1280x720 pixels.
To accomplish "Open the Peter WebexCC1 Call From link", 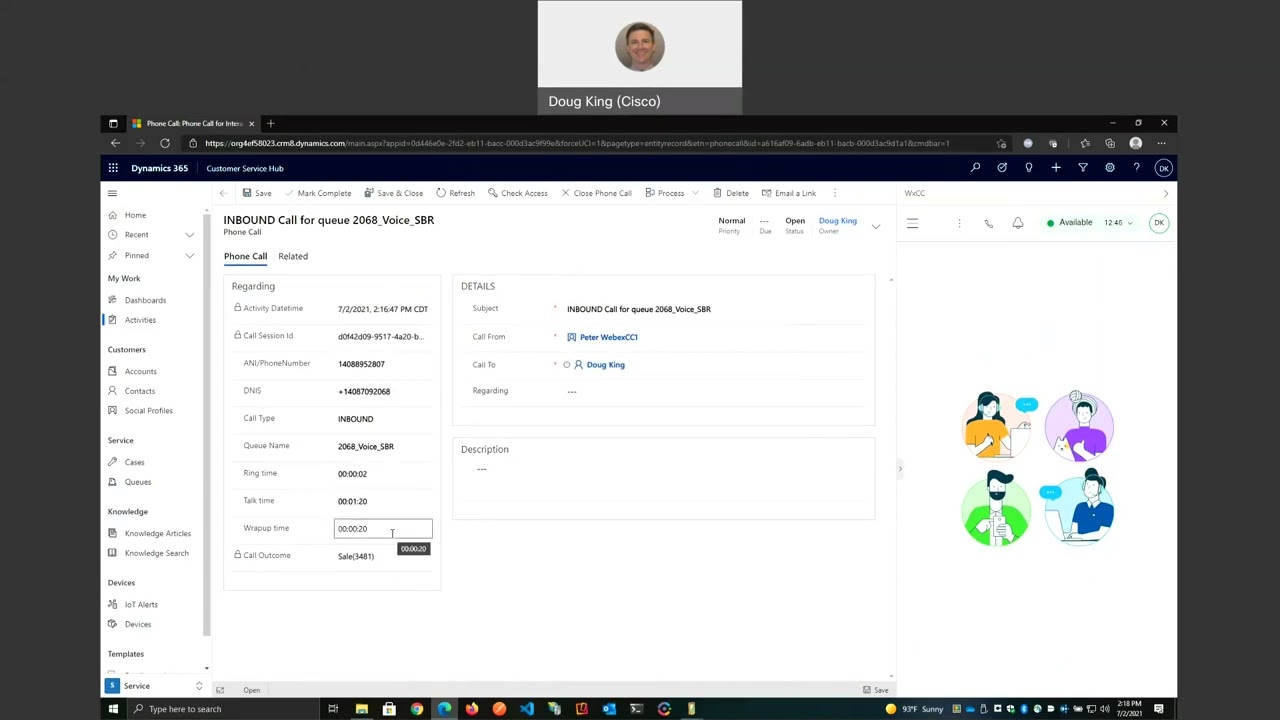I will (x=608, y=337).
